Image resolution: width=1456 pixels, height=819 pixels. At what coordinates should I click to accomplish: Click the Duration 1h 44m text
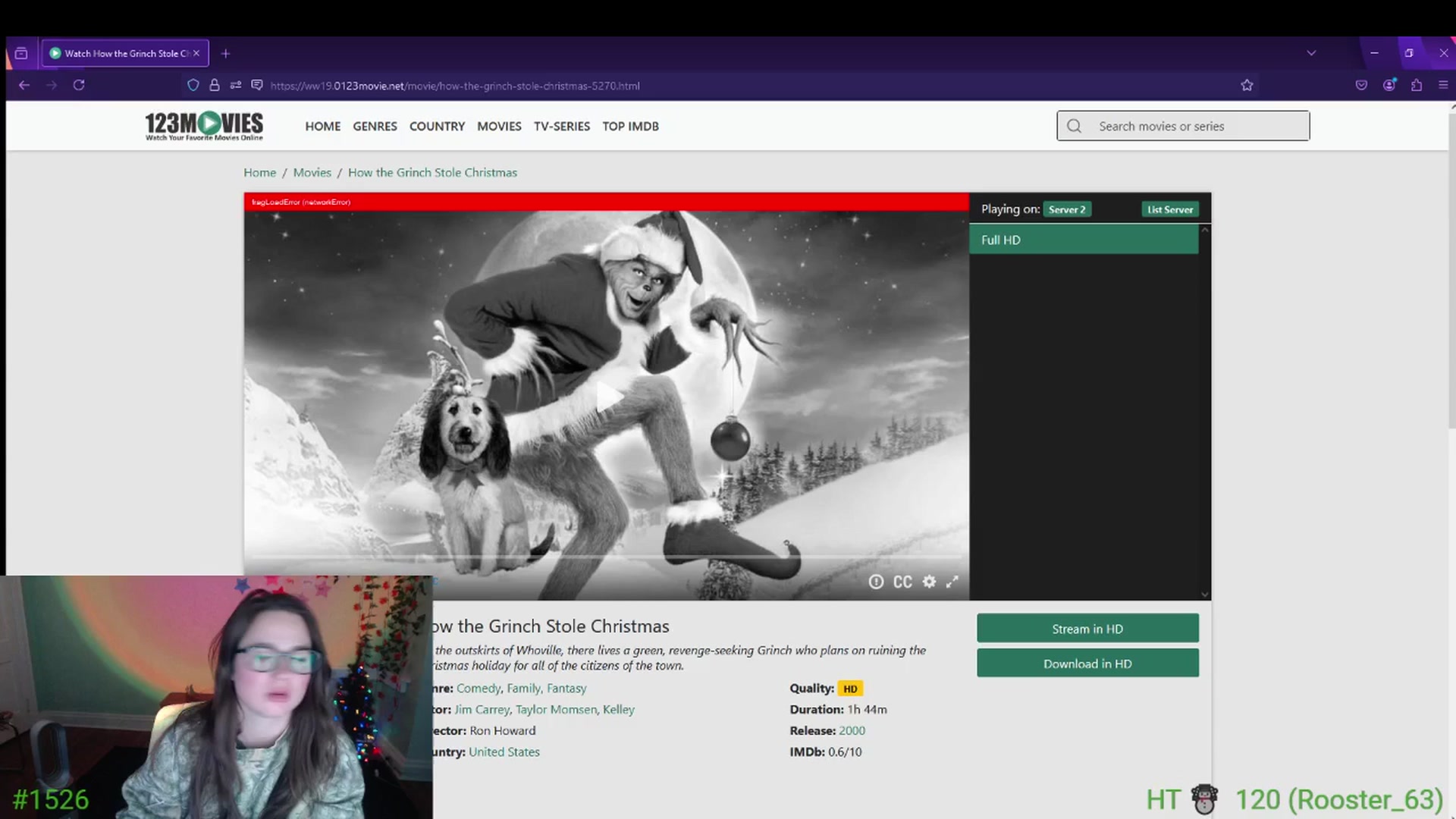(838, 709)
